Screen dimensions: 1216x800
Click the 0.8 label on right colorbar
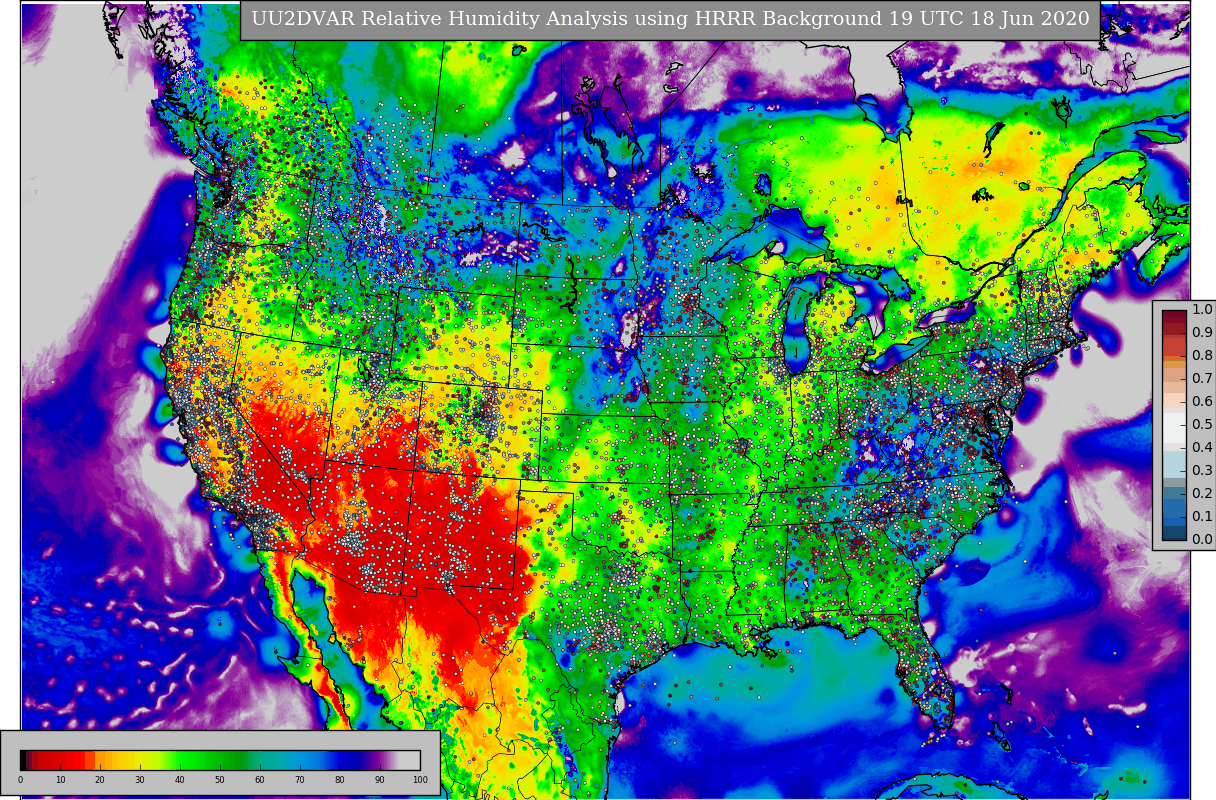pyautogui.click(x=1202, y=356)
